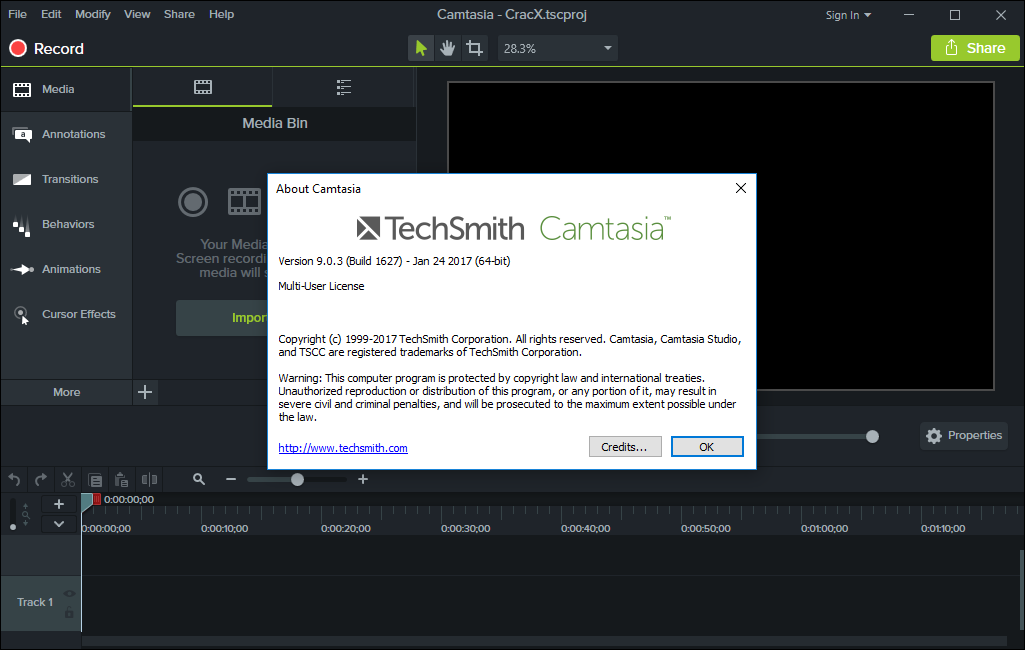Screen dimensions: 1025x650
Task: Click the Copy icon in timeline toolbar
Action: coord(95,480)
